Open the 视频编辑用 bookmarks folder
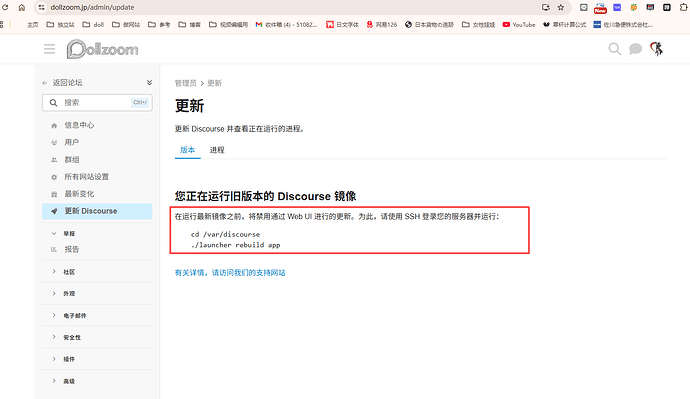Viewport: 690px width, 399px height. (x=228, y=25)
